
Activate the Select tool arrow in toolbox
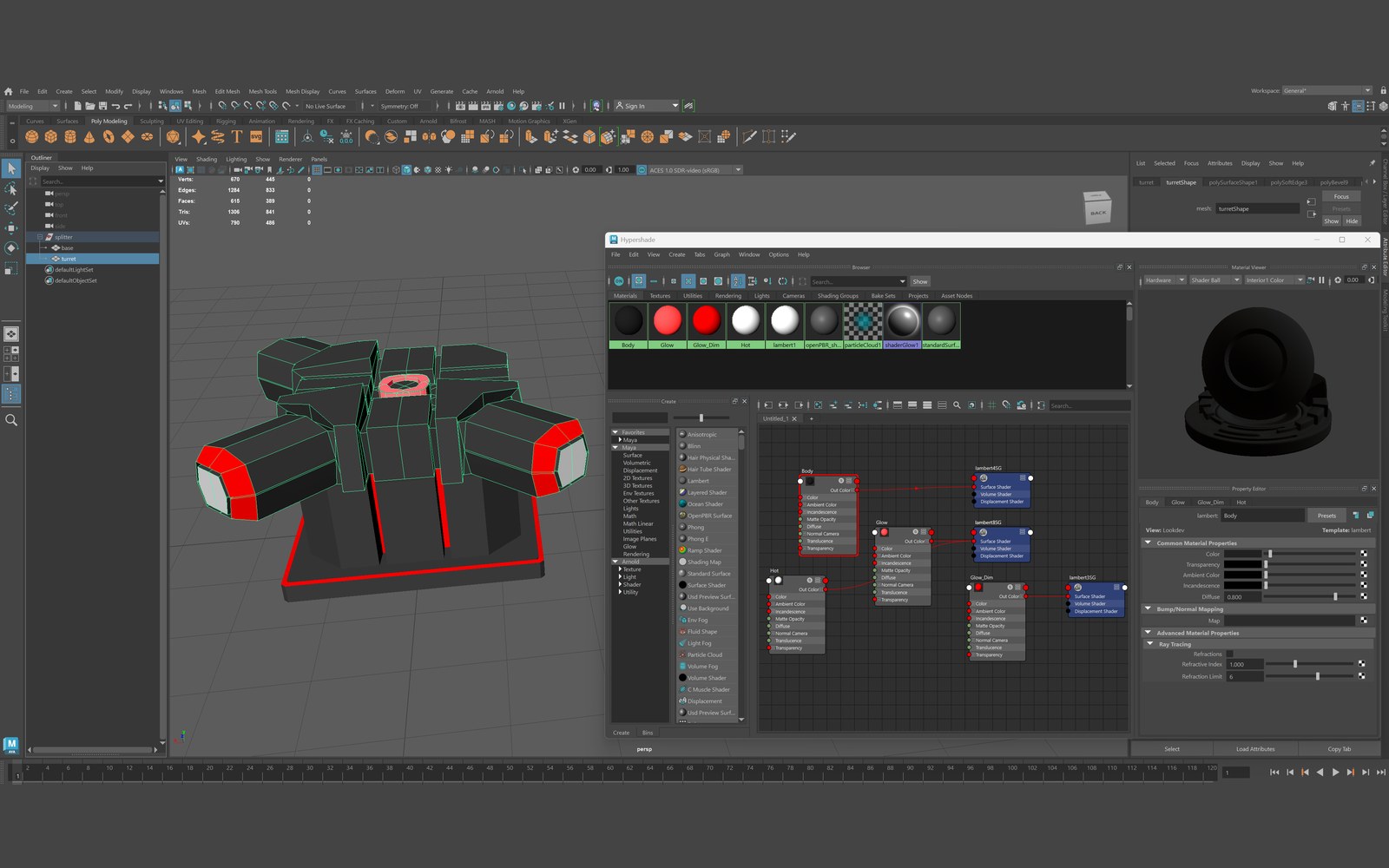click(11, 168)
